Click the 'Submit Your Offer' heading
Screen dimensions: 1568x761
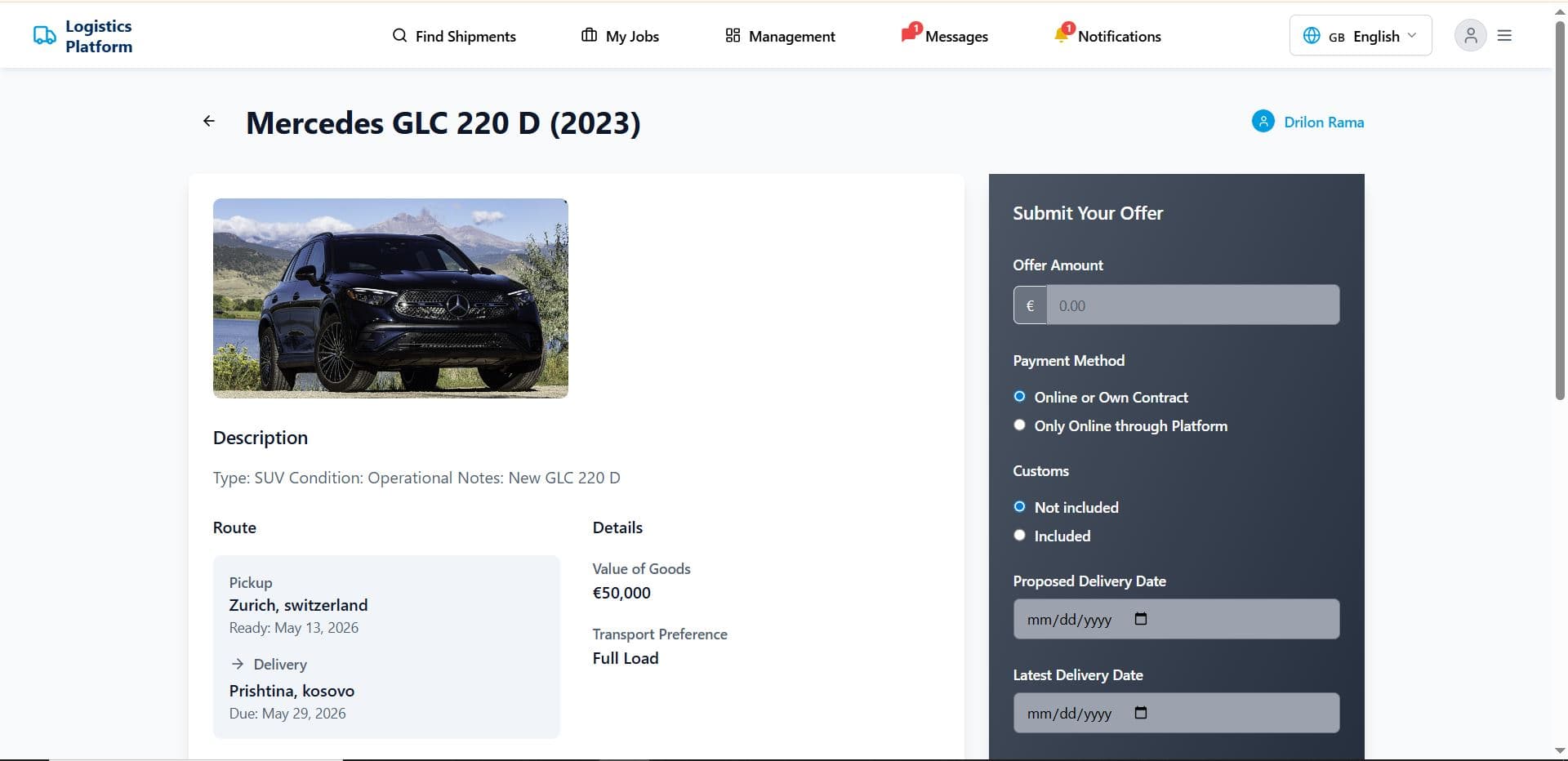[1088, 213]
